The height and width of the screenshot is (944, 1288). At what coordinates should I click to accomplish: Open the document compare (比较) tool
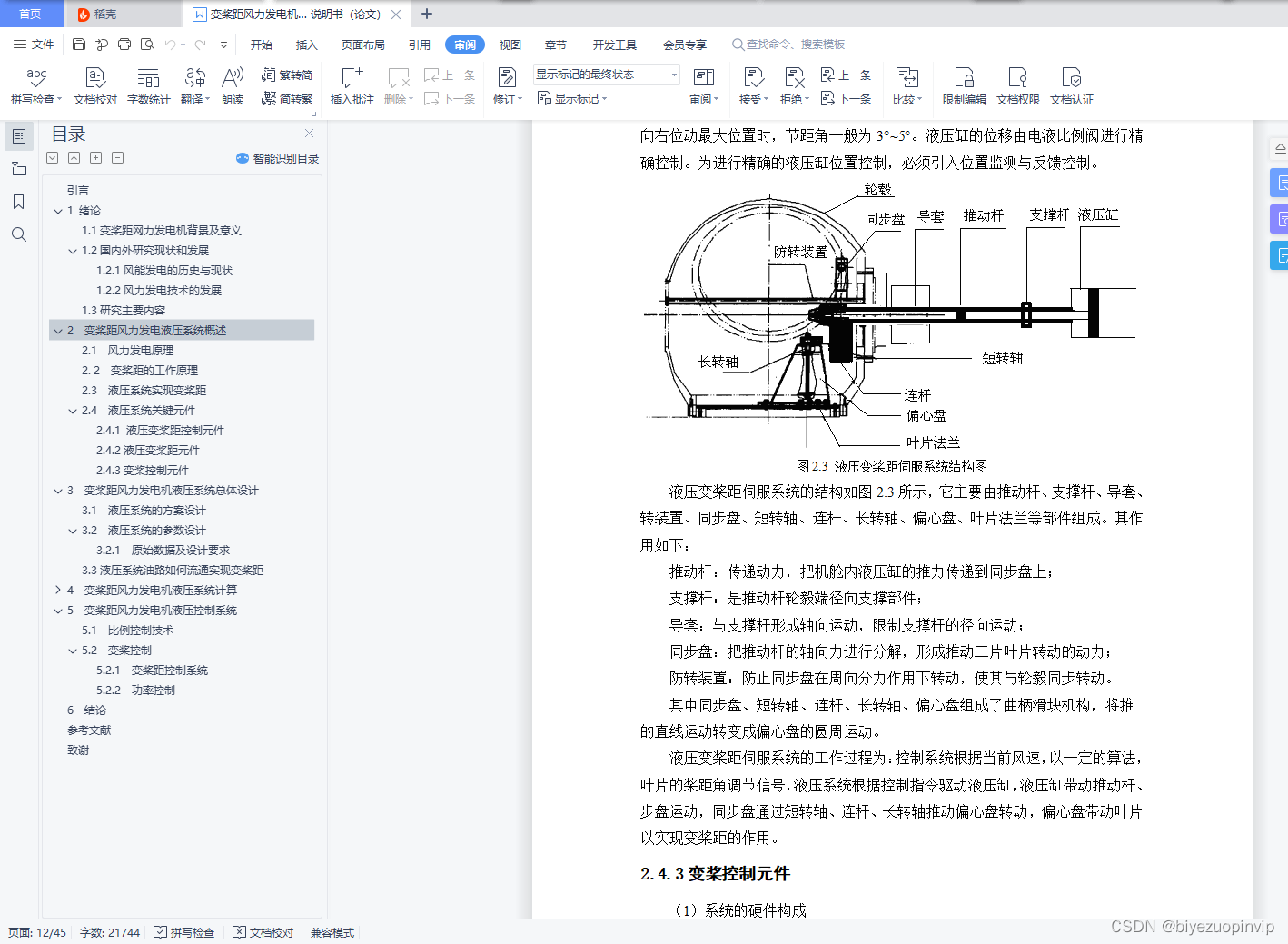click(x=907, y=85)
